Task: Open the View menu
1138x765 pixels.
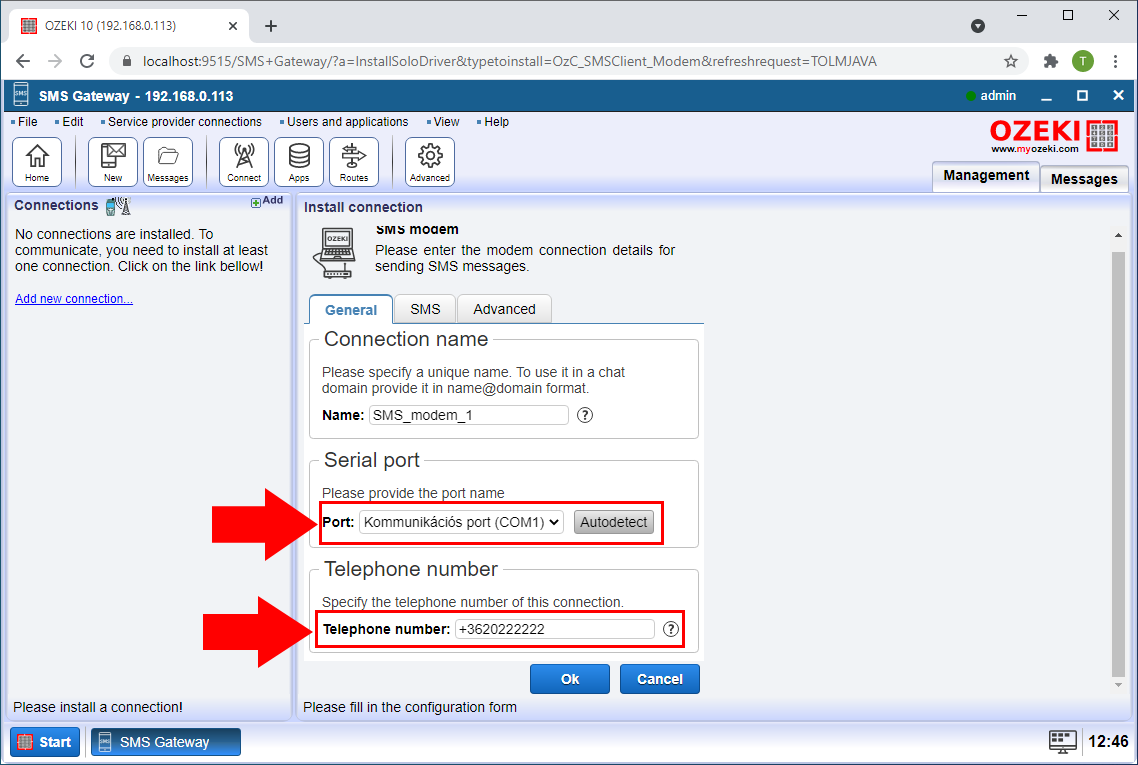Action: click(446, 122)
